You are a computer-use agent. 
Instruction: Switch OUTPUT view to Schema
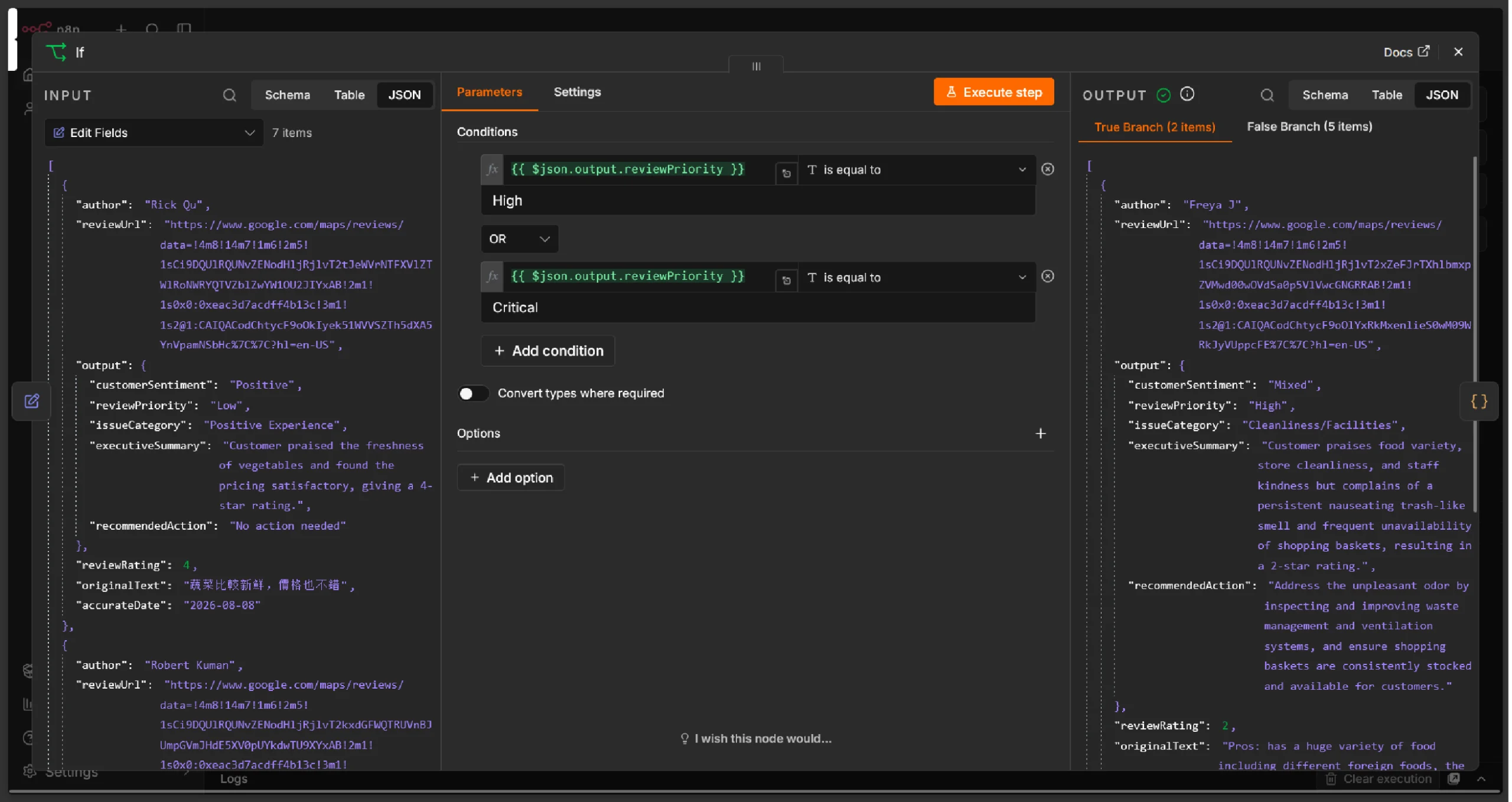(x=1325, y=95)
